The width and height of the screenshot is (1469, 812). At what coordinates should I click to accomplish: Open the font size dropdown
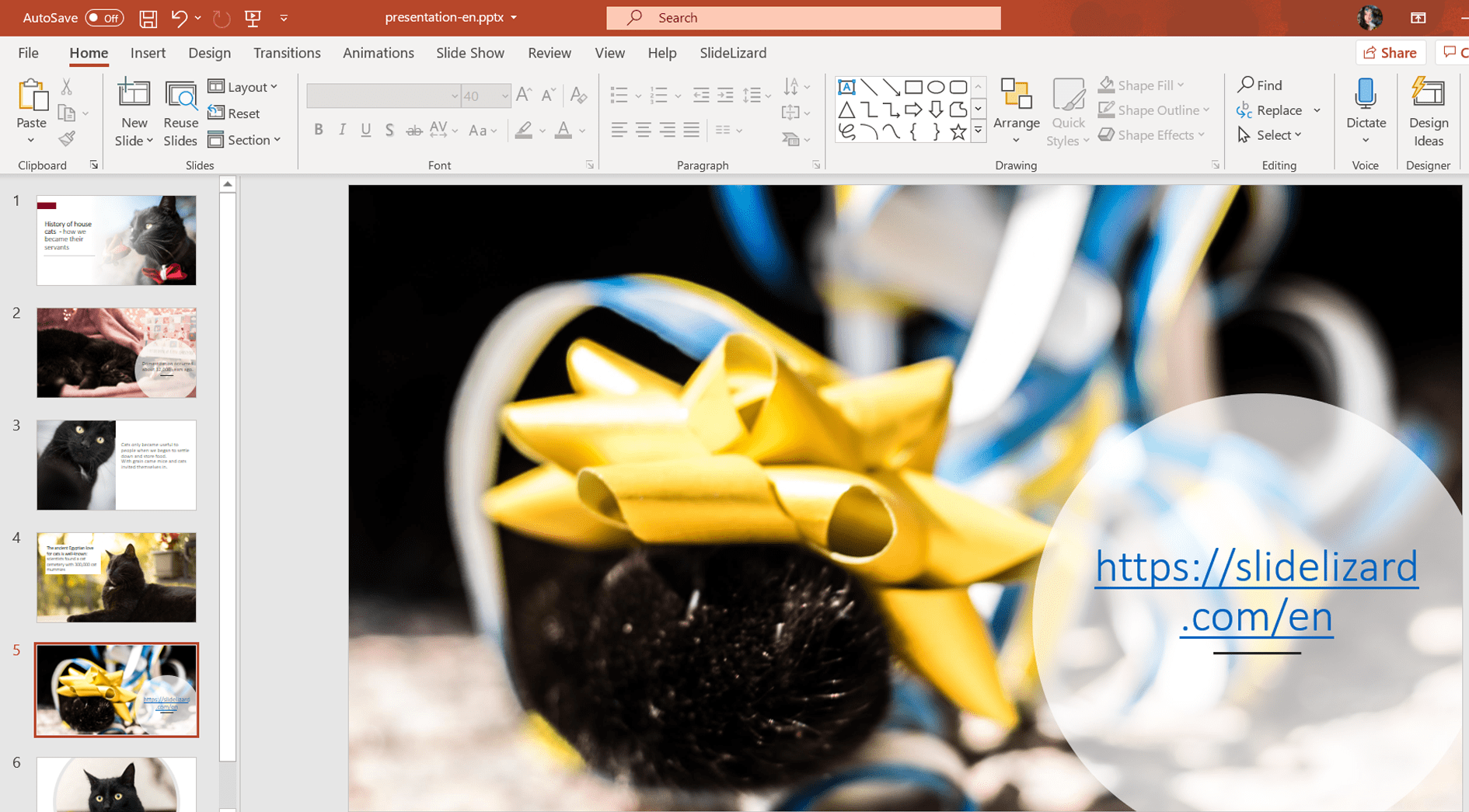pyautogui.click(x=504, y=96)
